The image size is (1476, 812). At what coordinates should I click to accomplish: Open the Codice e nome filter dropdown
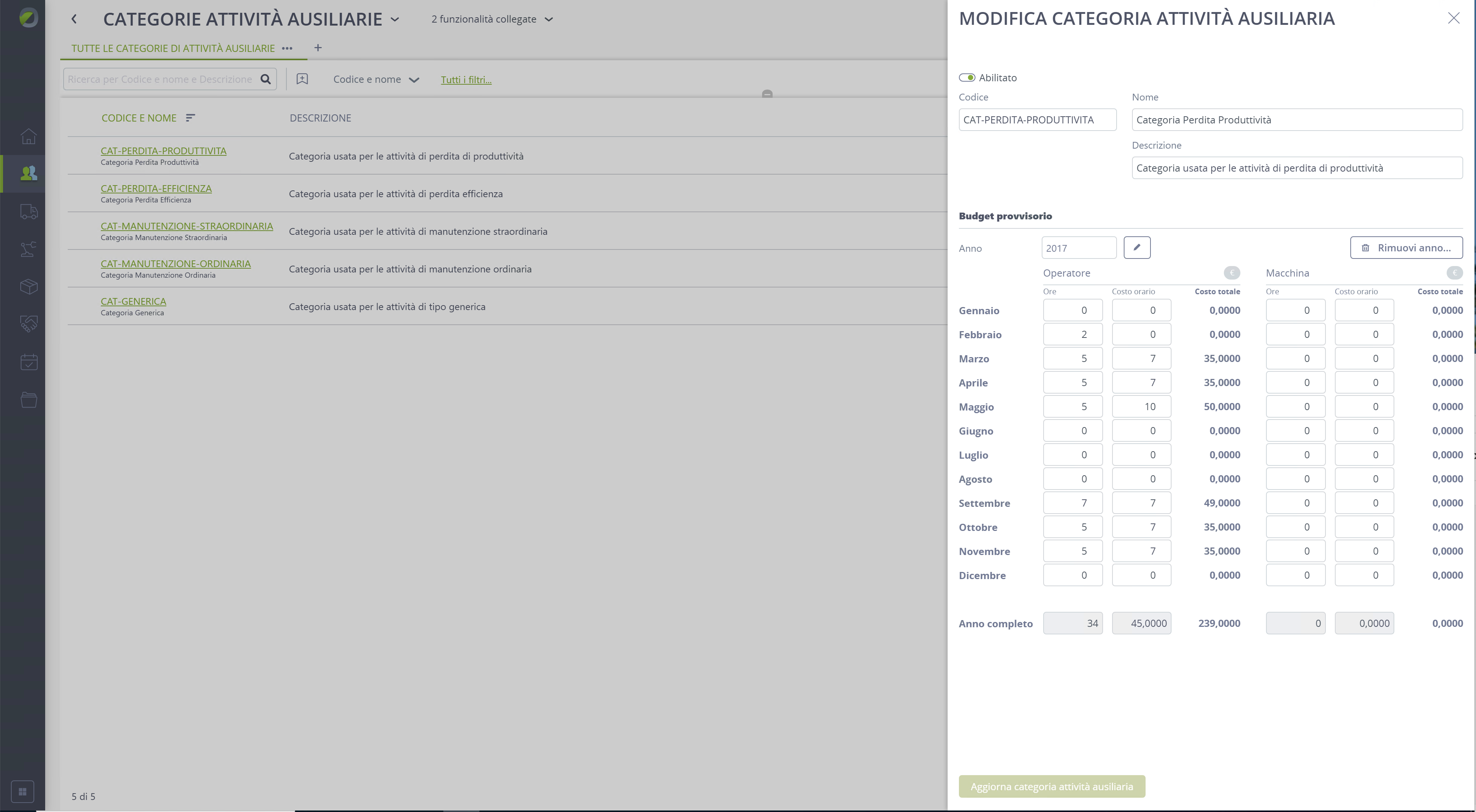[376, 79]
